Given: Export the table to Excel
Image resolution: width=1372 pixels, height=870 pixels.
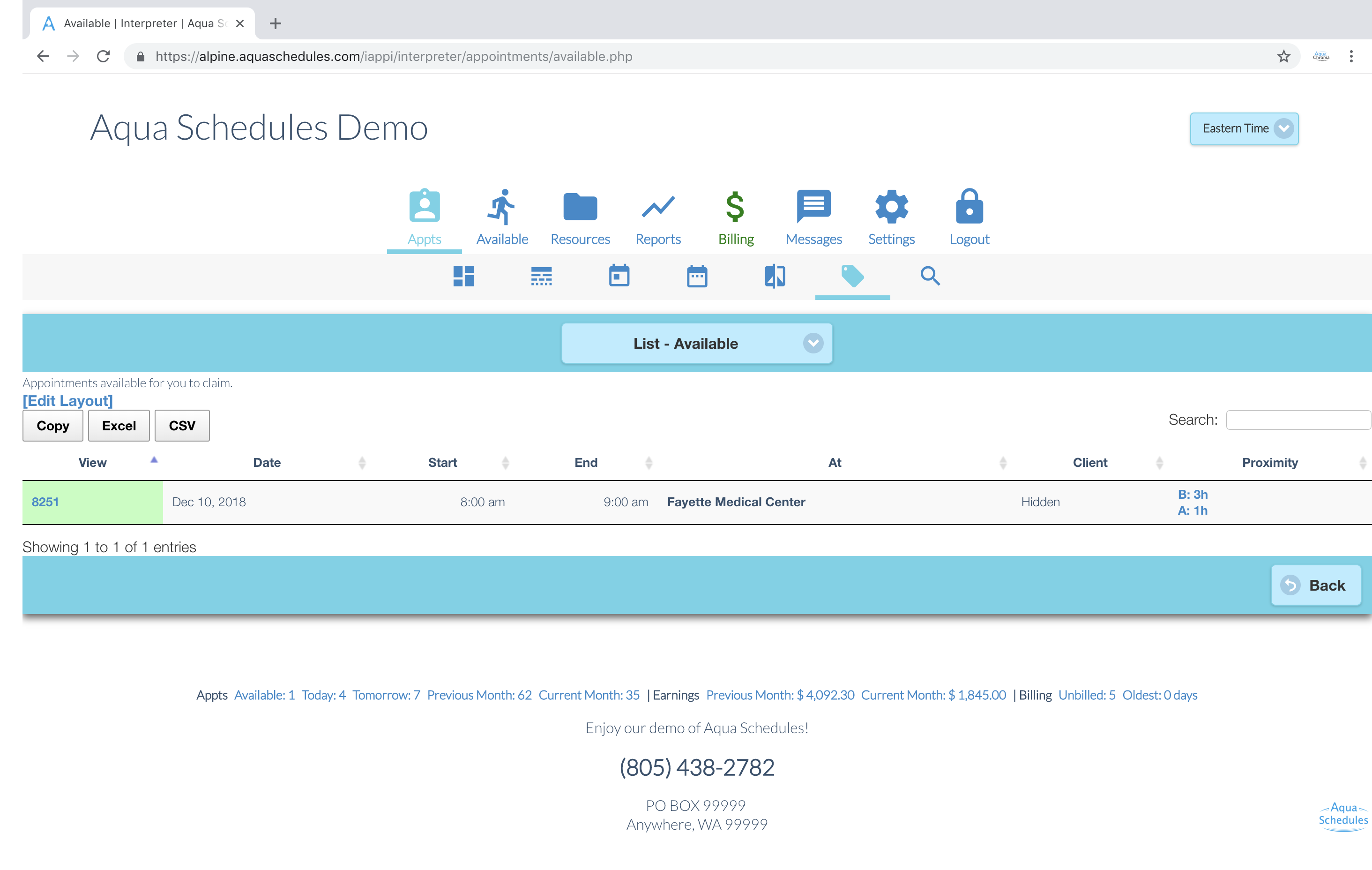Looking at the screenshot, I should [119, 426].
